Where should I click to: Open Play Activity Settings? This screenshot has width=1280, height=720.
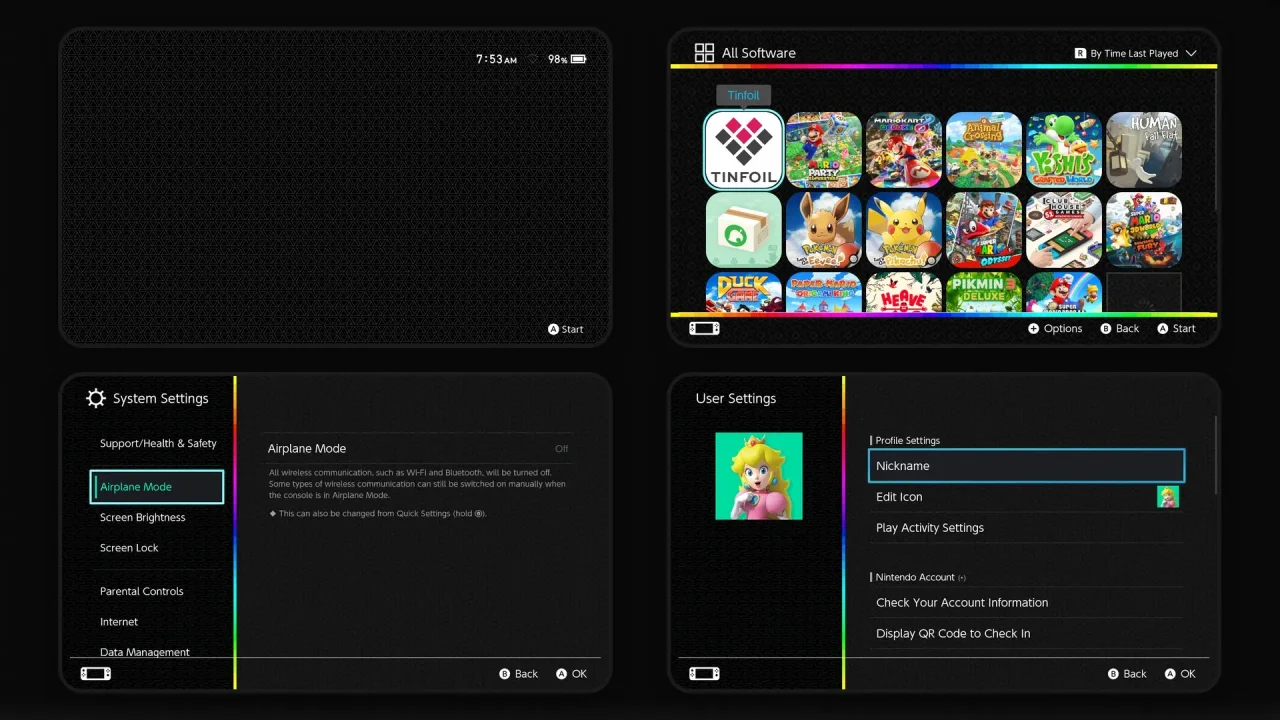1027,528
